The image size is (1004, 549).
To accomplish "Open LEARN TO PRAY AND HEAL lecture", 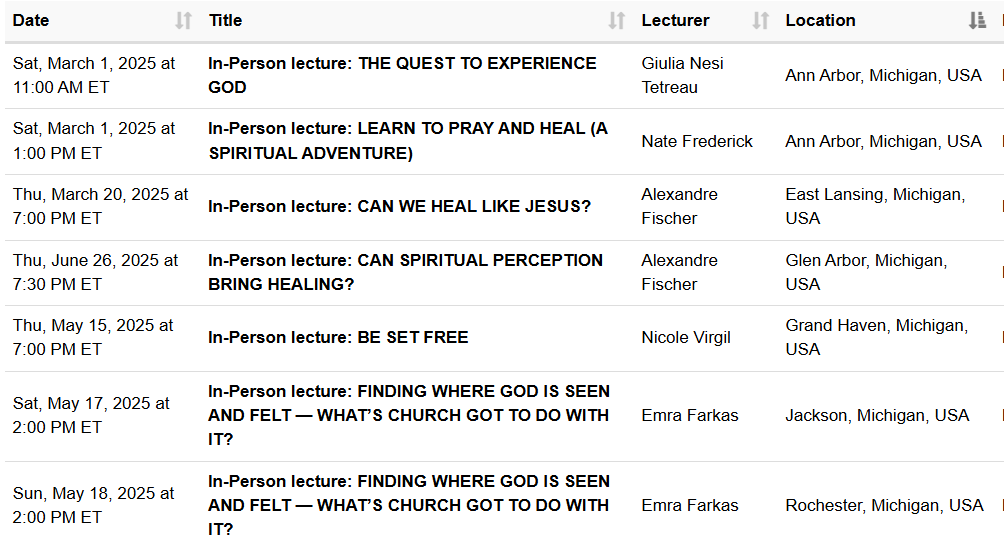I will pyautogui.click(x=407, y=141).
